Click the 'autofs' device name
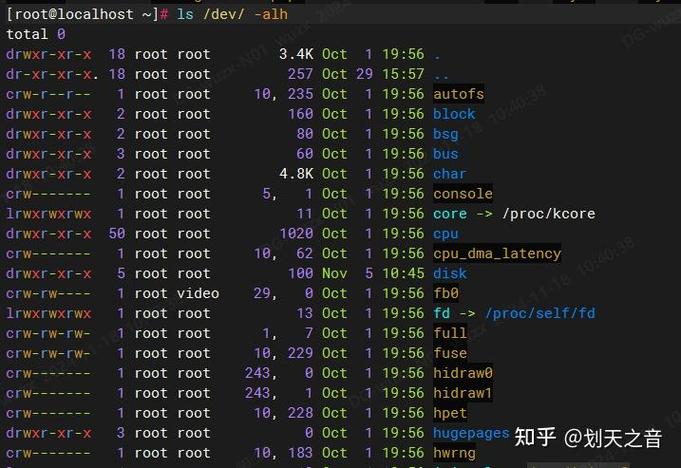This screenshot has height=468, width=681. tap(458, 94)
